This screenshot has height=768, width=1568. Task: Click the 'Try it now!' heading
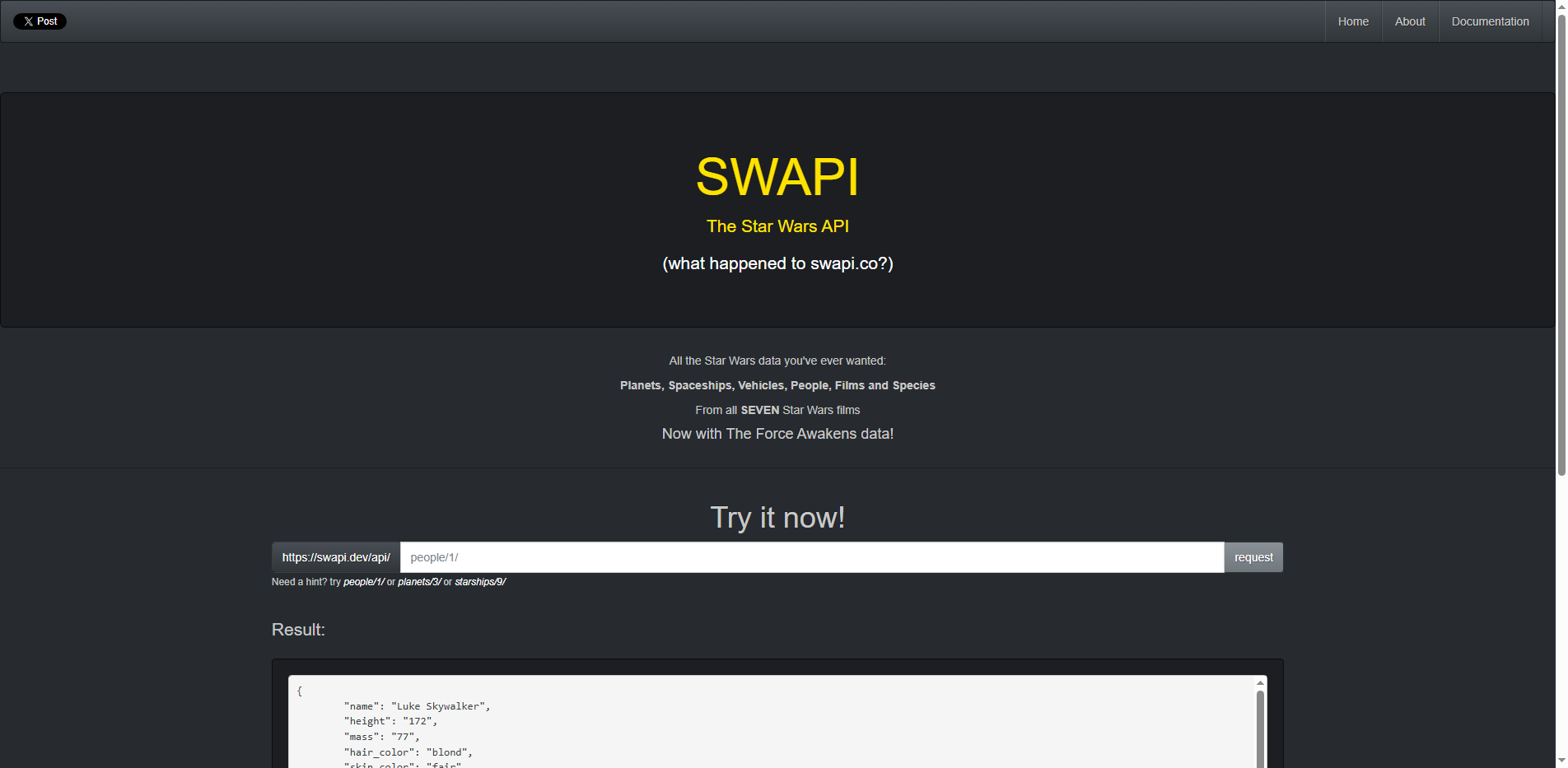[x=777, y=517]
